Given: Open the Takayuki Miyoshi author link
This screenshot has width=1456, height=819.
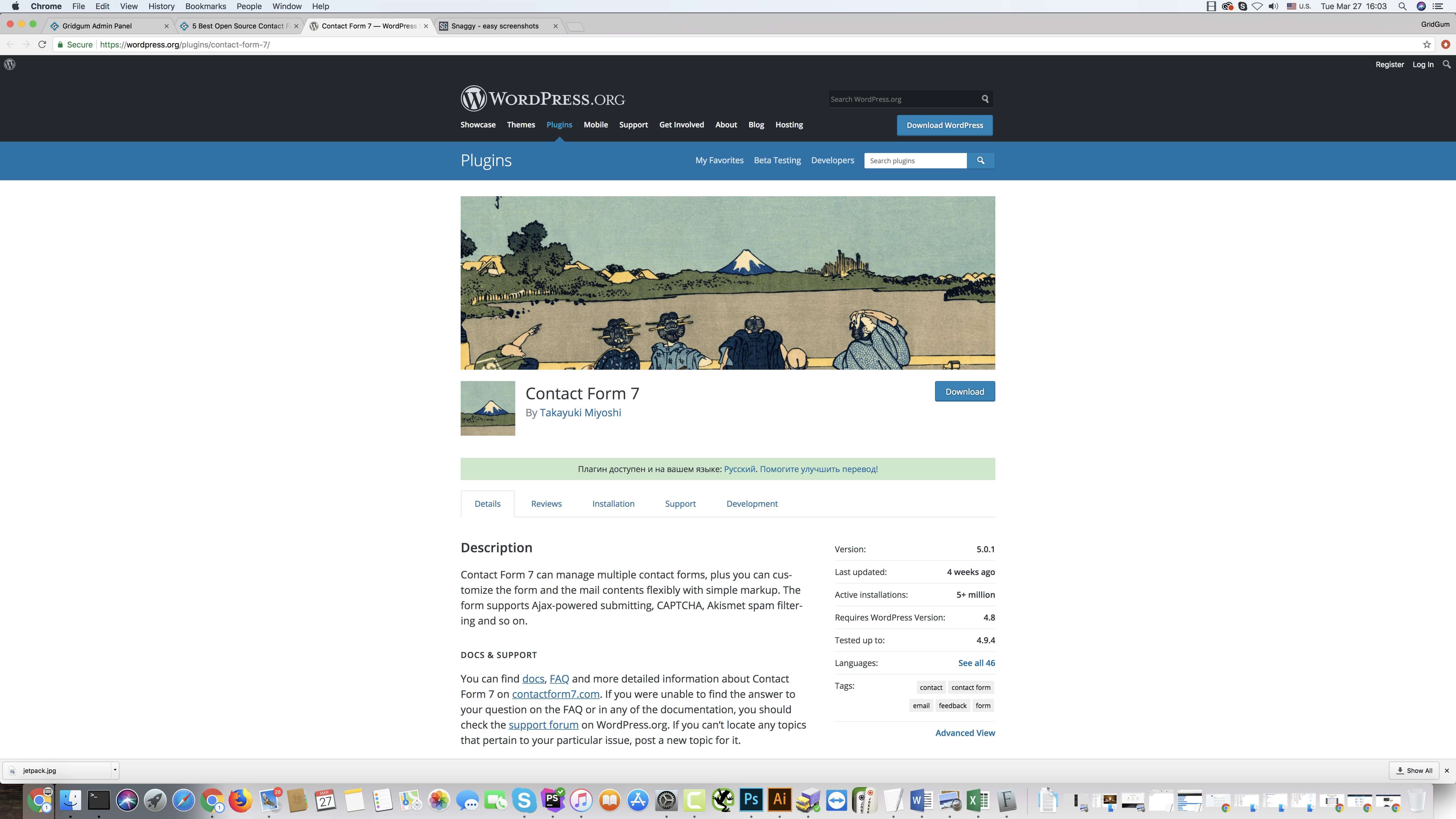Looking at the screenshot, I should click(580, 413).
